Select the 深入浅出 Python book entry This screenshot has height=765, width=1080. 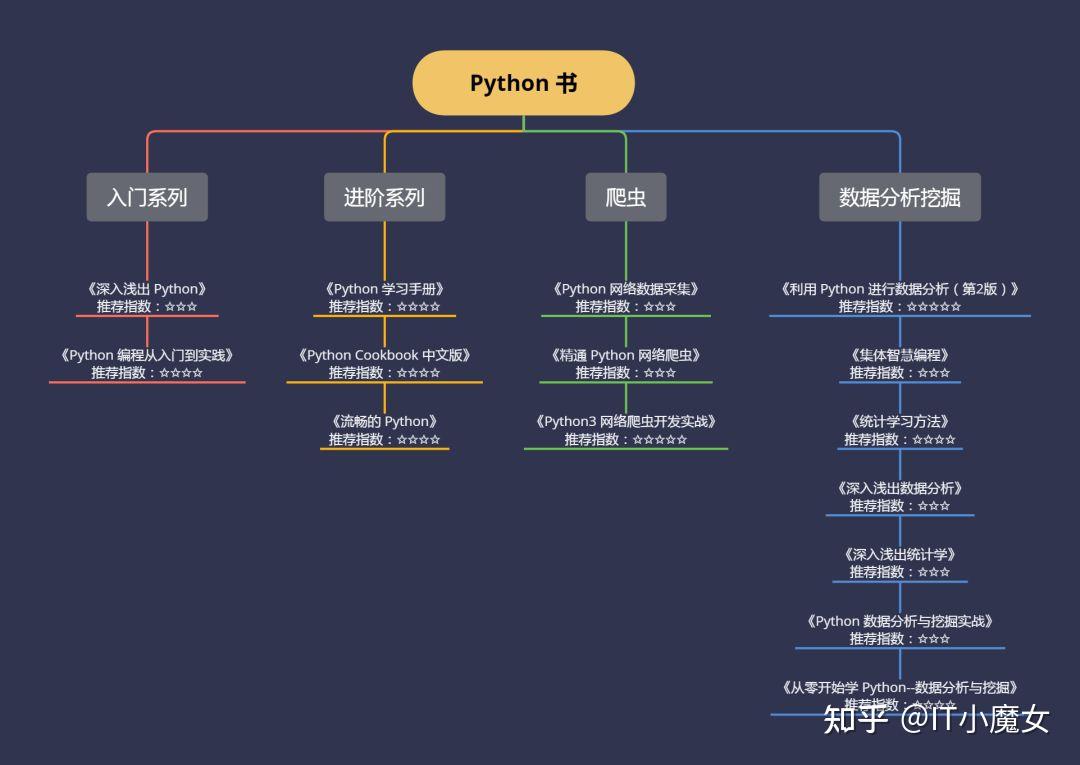(147, 297)
